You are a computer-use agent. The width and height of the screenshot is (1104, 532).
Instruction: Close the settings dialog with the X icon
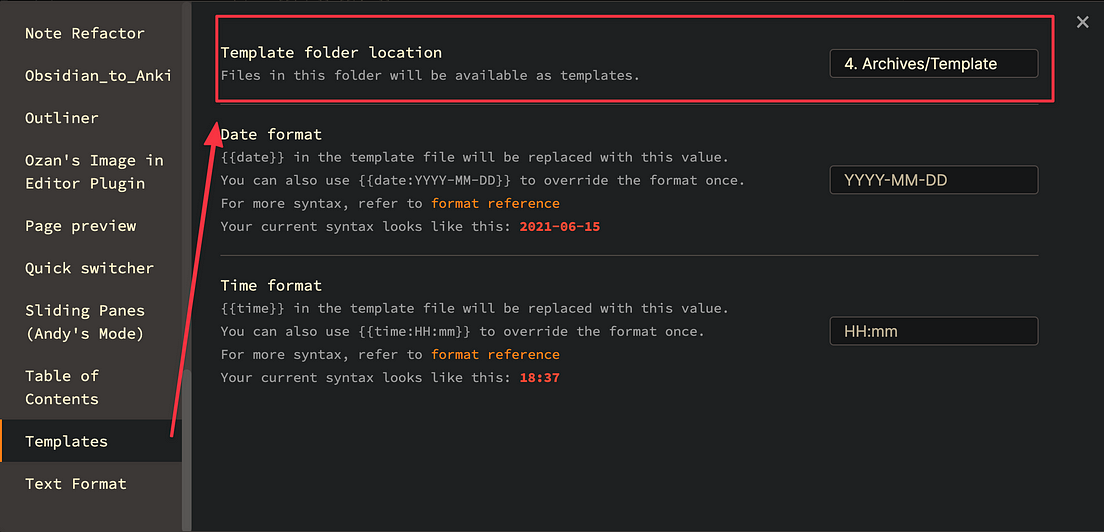(x=1083, y=23)
